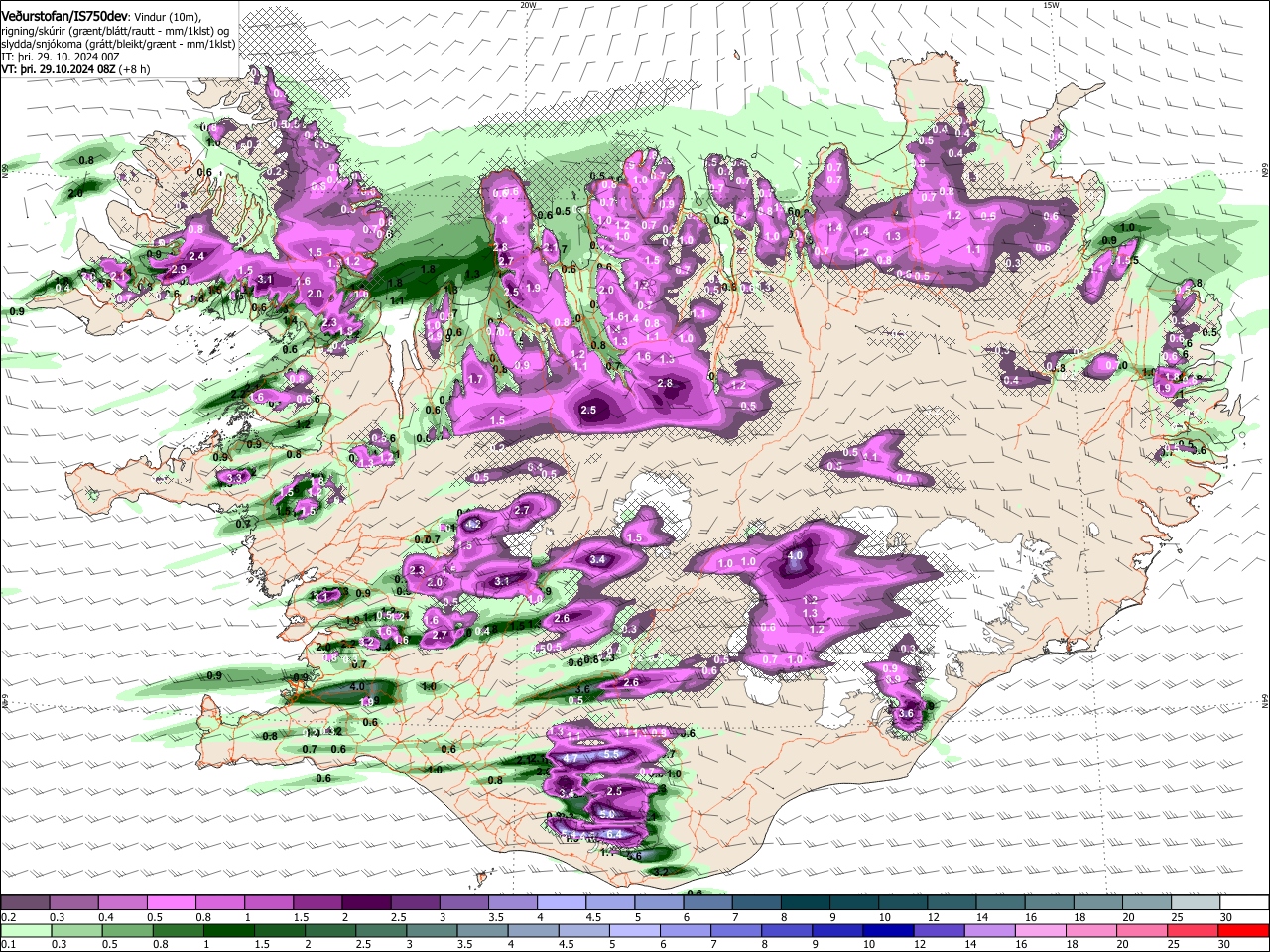Pick the palest green swatch after 0.1
This screenshot has width=1270, height=952.
coord(25,930)
